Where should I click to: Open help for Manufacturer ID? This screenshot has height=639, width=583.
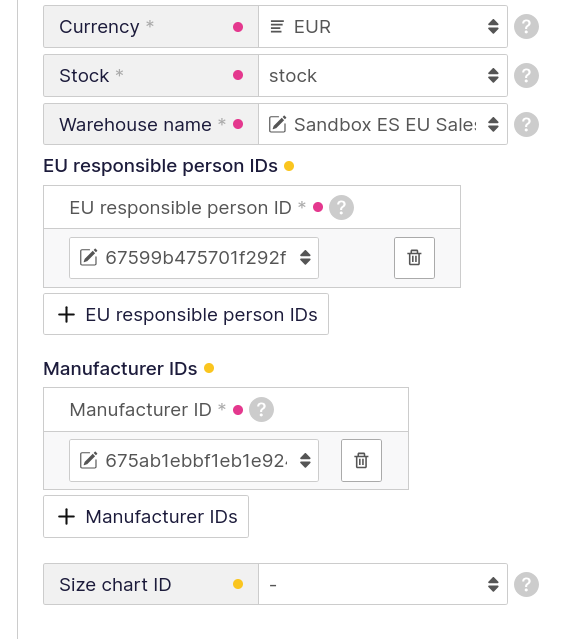click(261, 410)
